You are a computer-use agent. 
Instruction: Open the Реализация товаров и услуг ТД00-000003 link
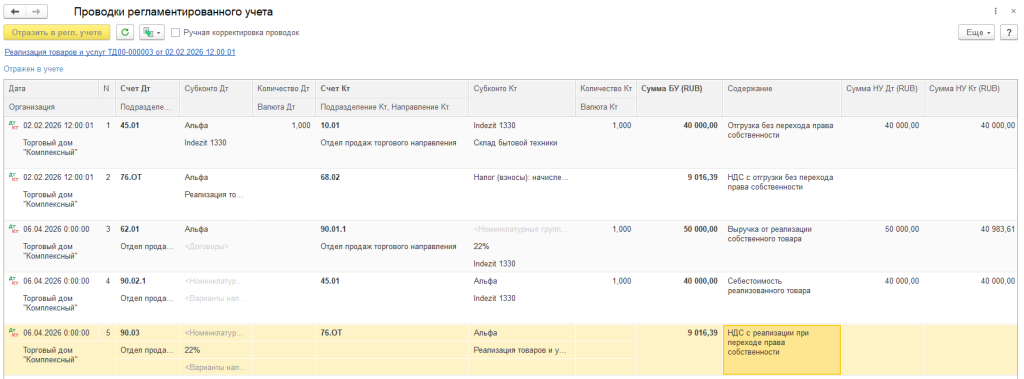pyautogui.click(x=120, y=52)
